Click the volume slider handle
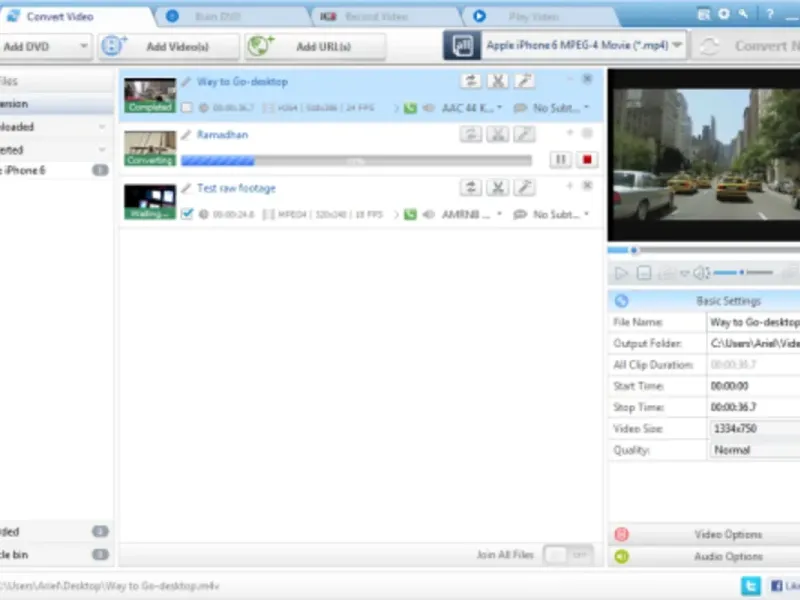Viewport: 800px width, 600px height. 741,272
